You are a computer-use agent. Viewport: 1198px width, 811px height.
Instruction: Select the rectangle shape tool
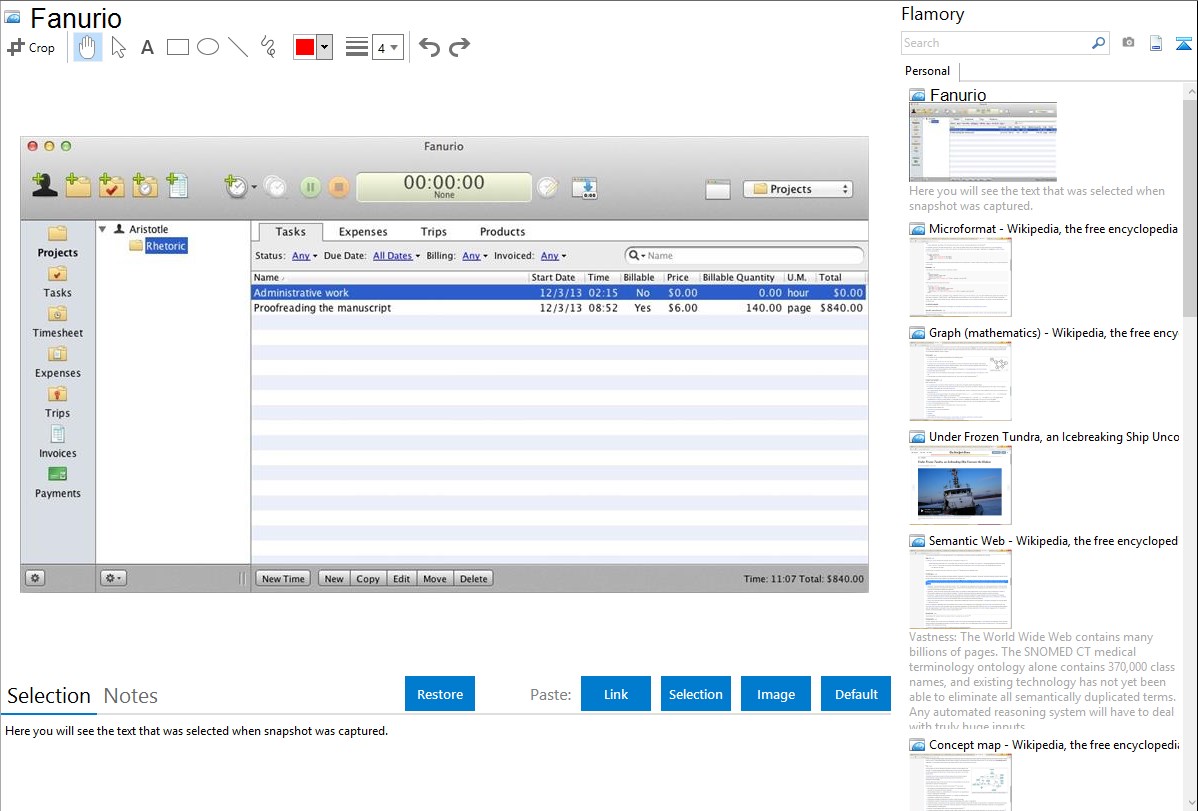pyautogui.click(x=177, y=47)
